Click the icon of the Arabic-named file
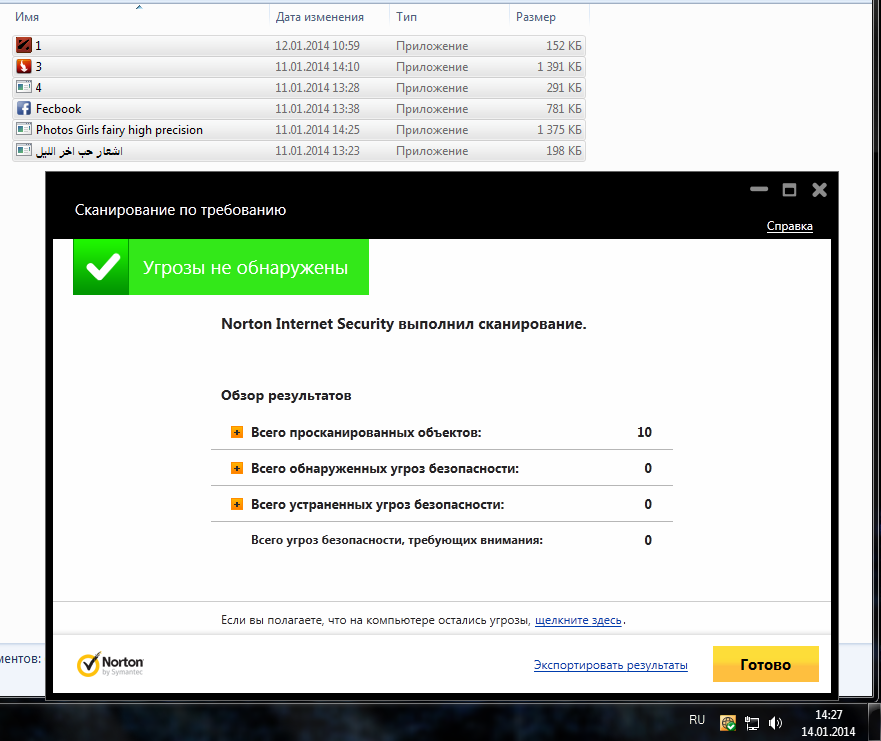 (x=24, y=150)
